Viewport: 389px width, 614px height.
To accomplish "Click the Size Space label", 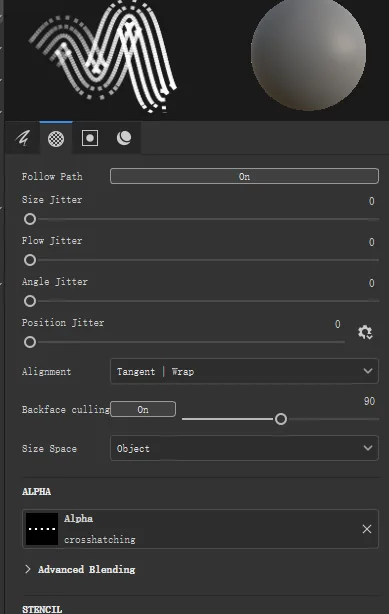I will click(49, 449).
